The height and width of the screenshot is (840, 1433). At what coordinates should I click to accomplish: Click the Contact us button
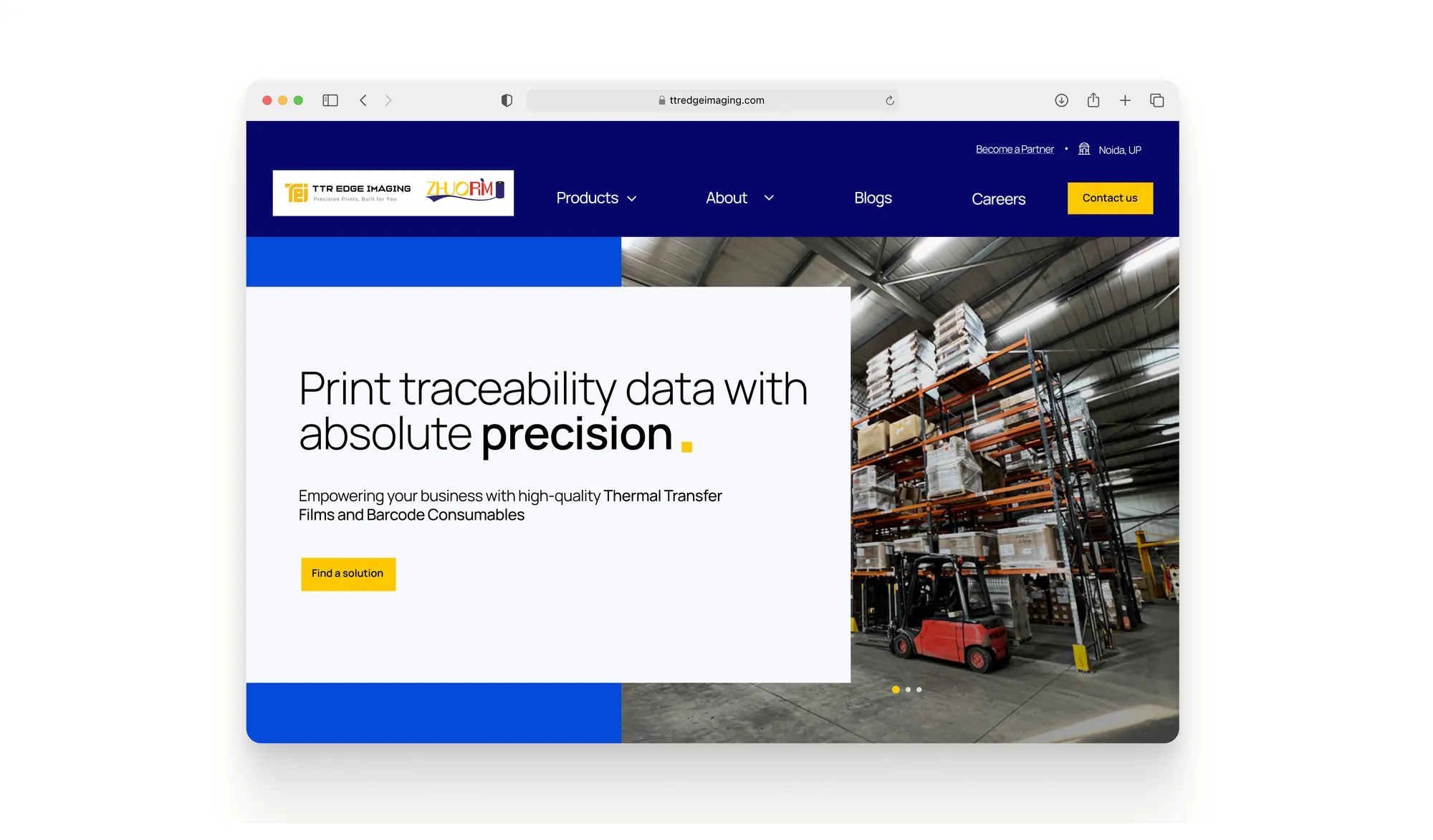pos(1110,198)
